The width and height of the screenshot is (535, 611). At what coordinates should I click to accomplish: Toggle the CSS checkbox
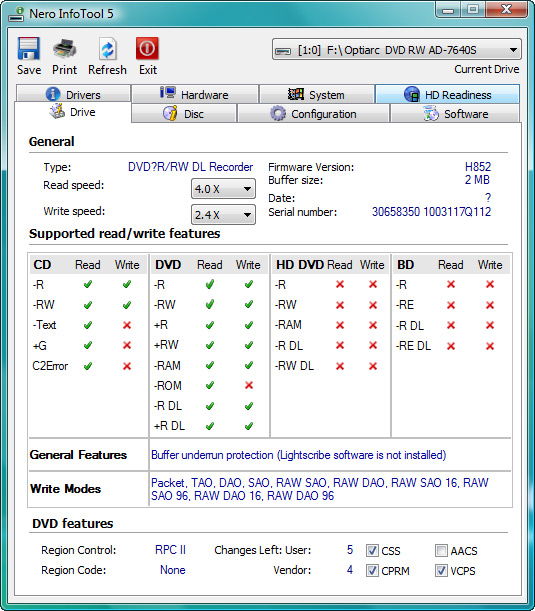tap(372, 551)
